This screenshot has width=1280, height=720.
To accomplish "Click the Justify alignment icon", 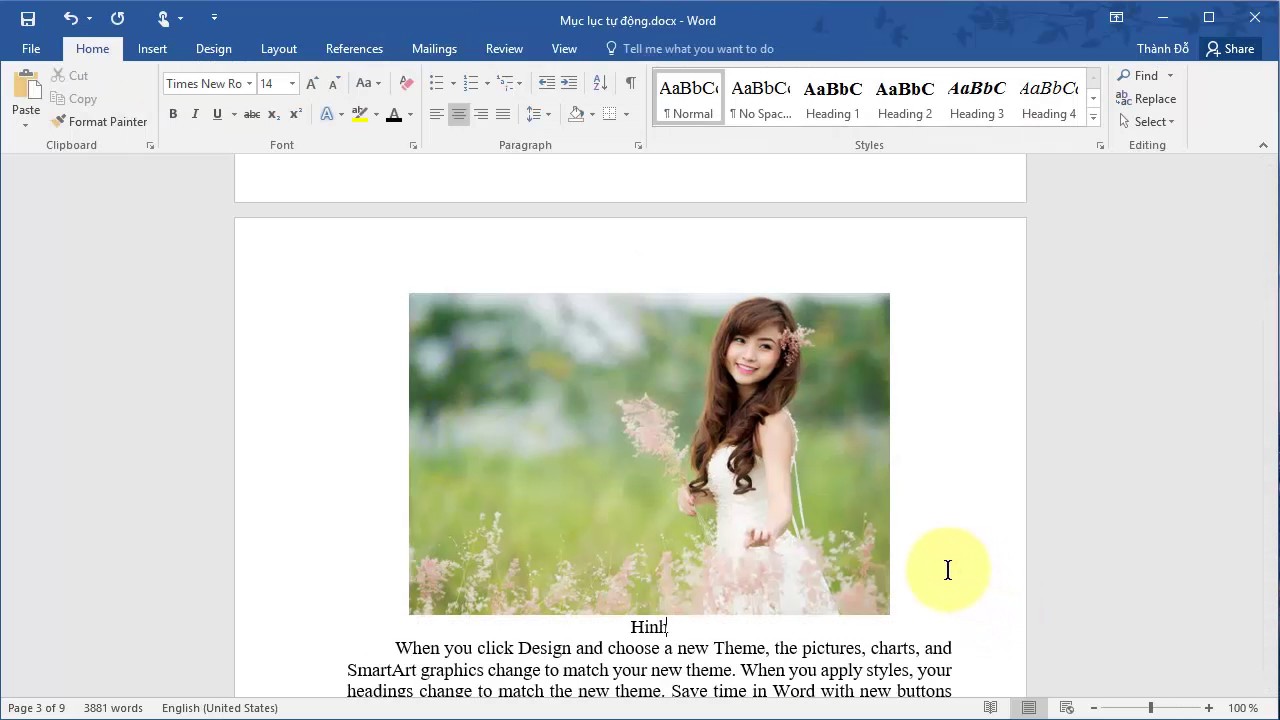I will (503, 114).
